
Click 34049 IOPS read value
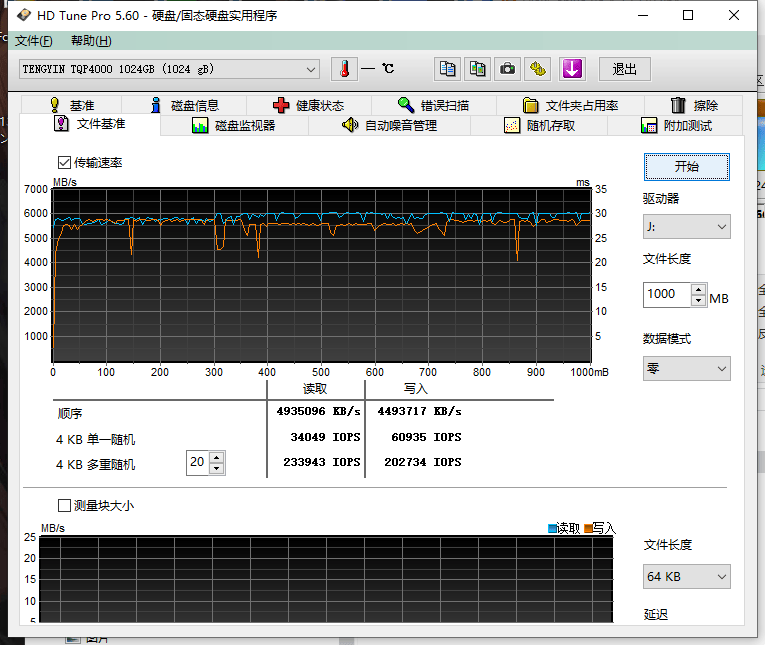(325, 437)
